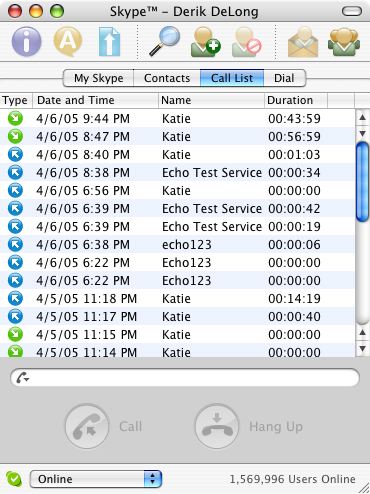370x494 pixels.
Task: Click duration 00:14:19 in call list
Action: tap(294, 299)
